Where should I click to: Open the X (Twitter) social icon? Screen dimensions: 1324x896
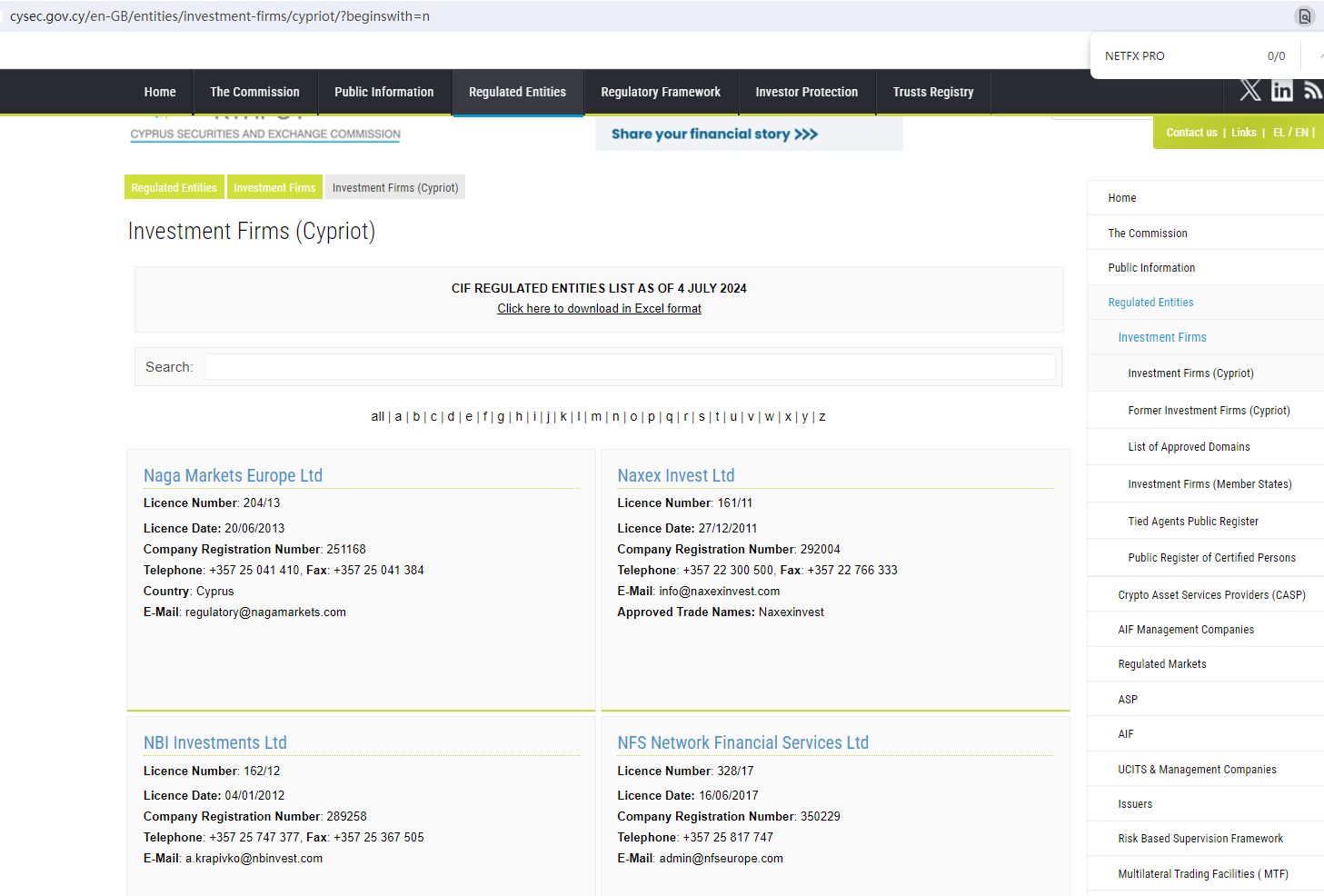pos(1250,90)
